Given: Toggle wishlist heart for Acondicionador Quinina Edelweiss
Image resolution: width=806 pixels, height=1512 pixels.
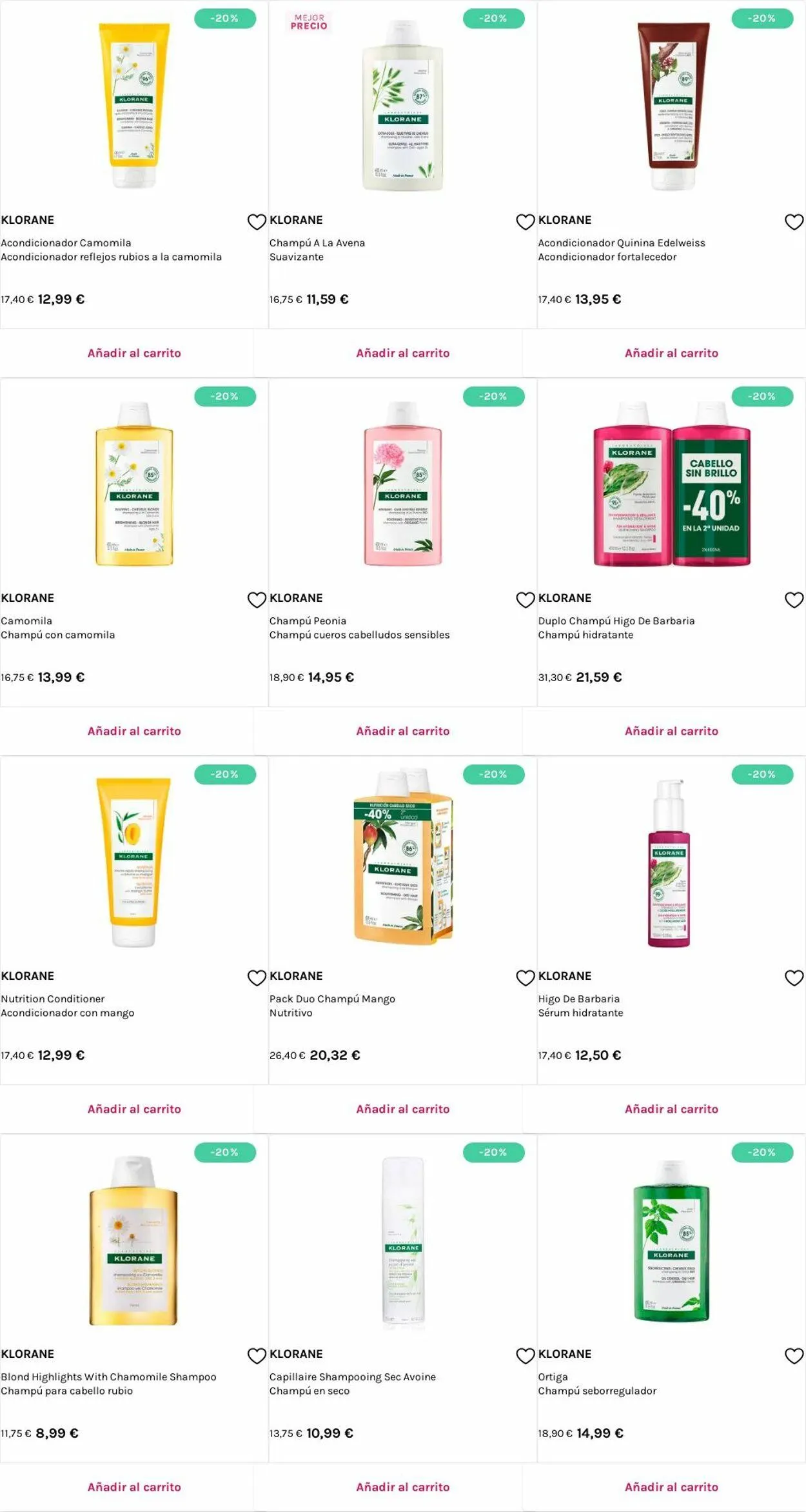Looking at the screenshot, I should [794, 222].
